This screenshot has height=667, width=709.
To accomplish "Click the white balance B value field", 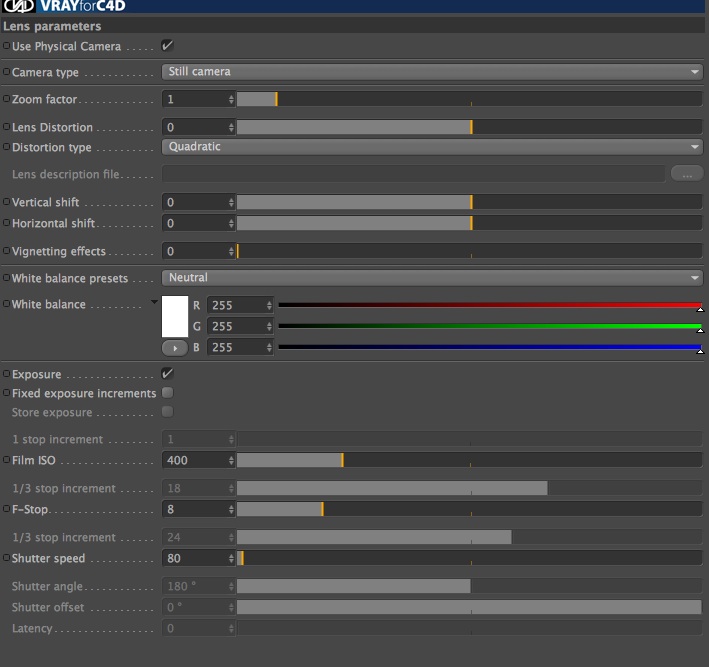I will coord(236,347).
